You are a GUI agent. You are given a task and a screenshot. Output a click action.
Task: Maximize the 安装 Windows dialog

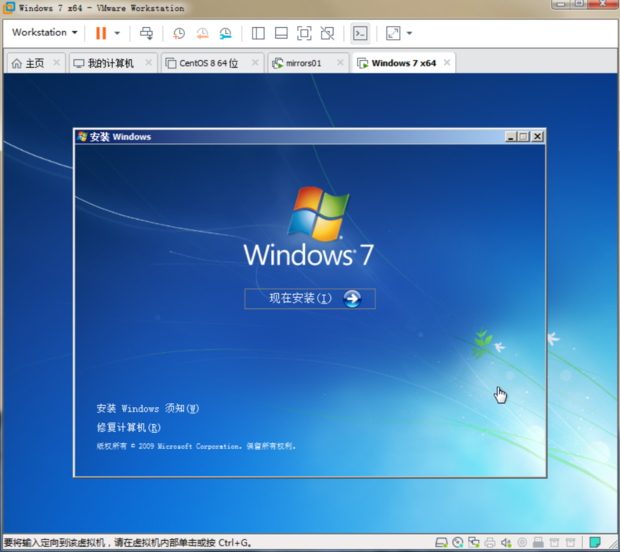pos(524,137)
